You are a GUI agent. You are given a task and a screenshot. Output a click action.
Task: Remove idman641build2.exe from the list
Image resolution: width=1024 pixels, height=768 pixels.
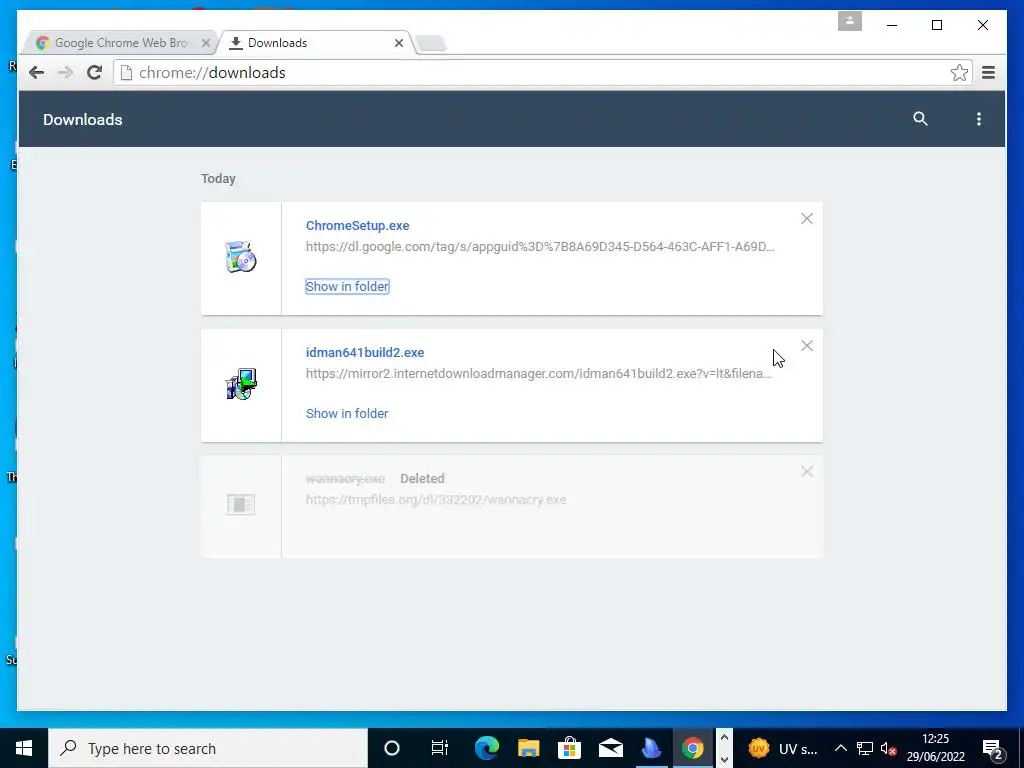[807, 345]
